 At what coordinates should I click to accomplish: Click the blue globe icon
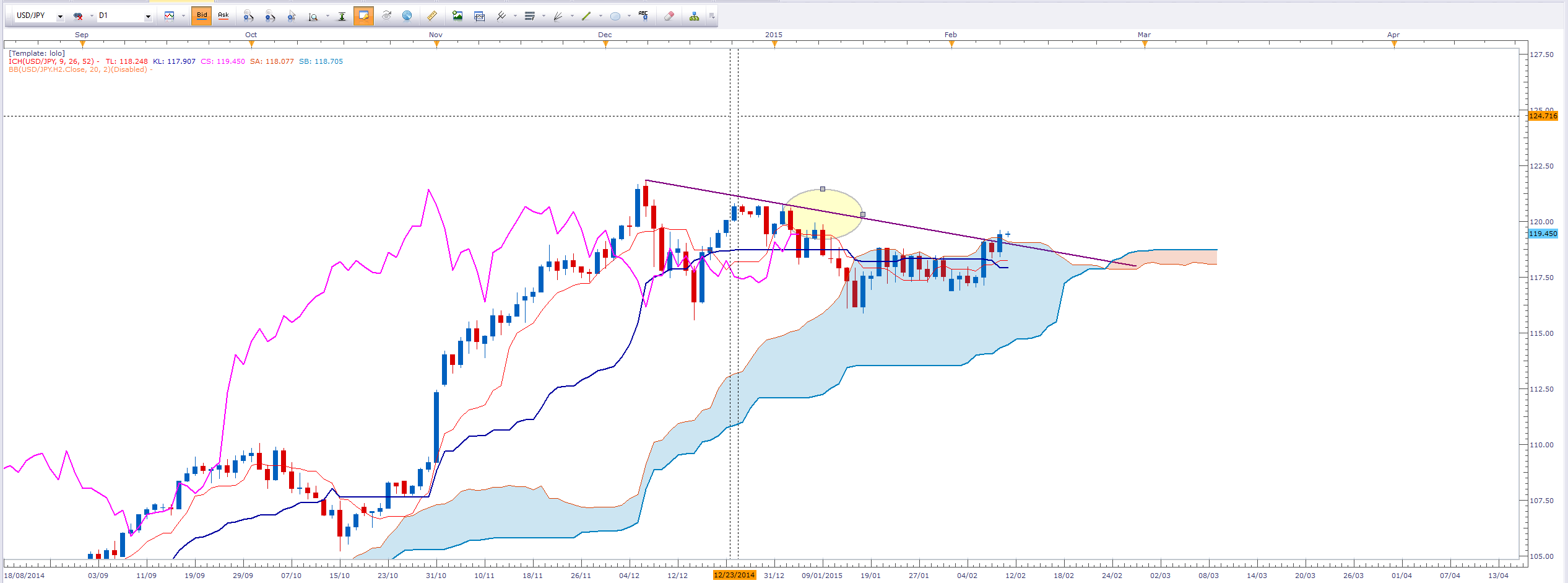tap(407, 16)
